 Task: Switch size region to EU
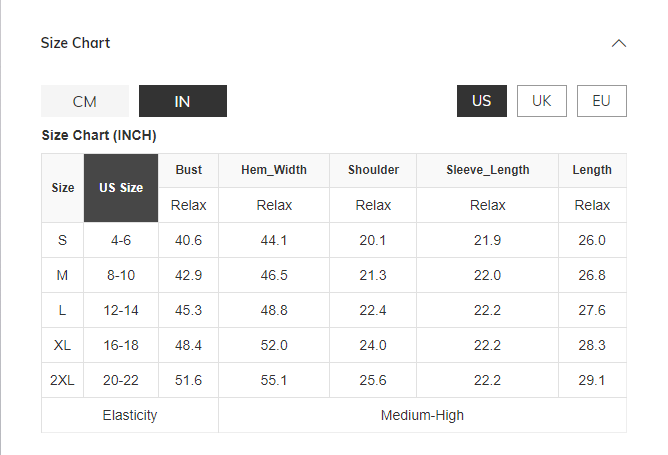pos(601,101)
